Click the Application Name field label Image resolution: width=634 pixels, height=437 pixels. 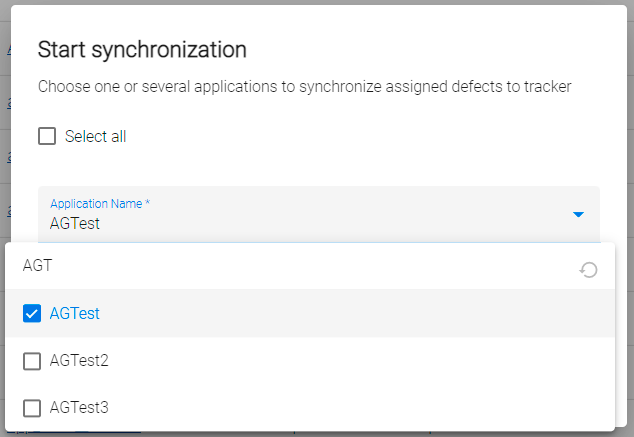[x=100, y=203]
